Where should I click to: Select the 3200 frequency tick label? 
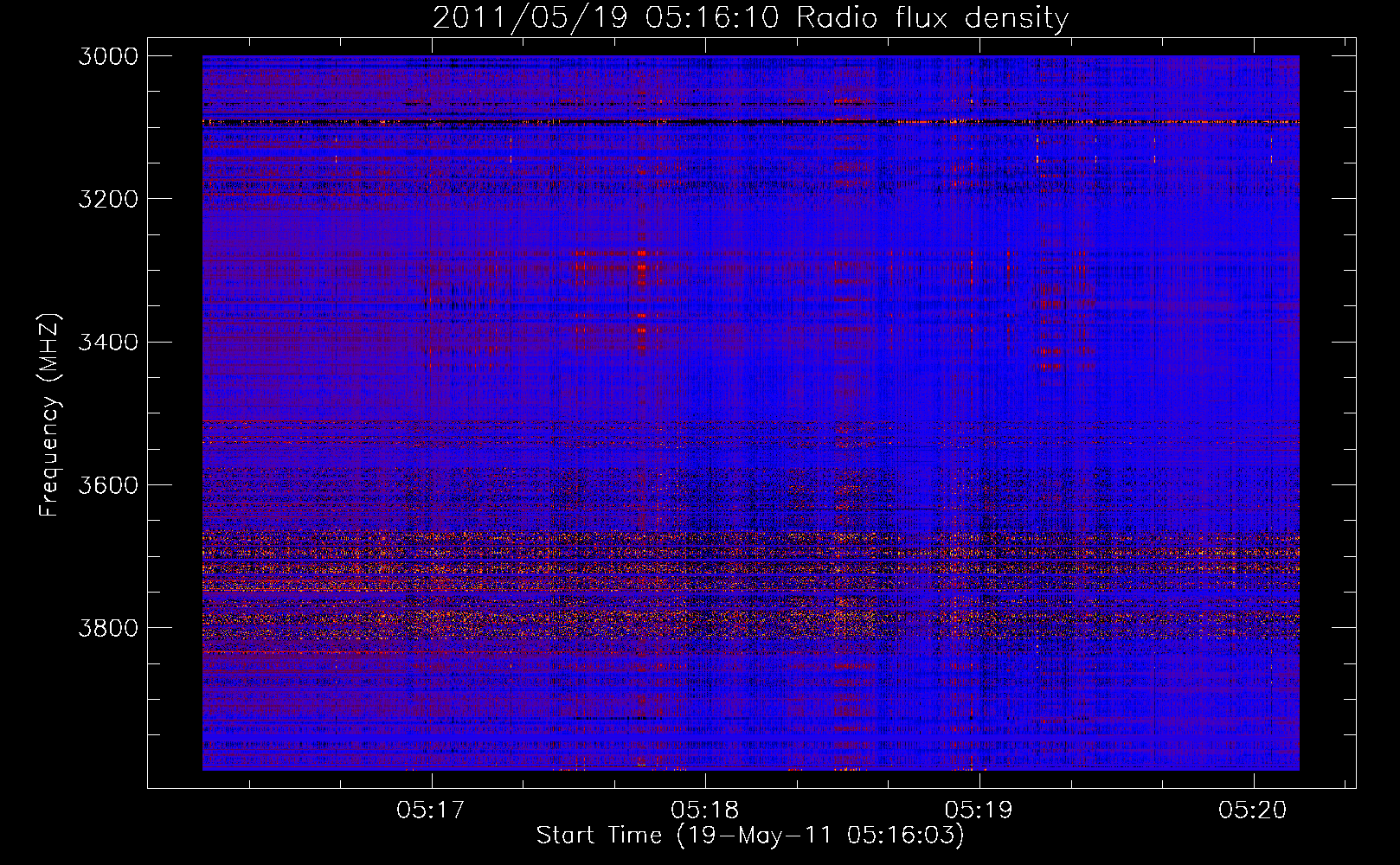coord(107,199)
